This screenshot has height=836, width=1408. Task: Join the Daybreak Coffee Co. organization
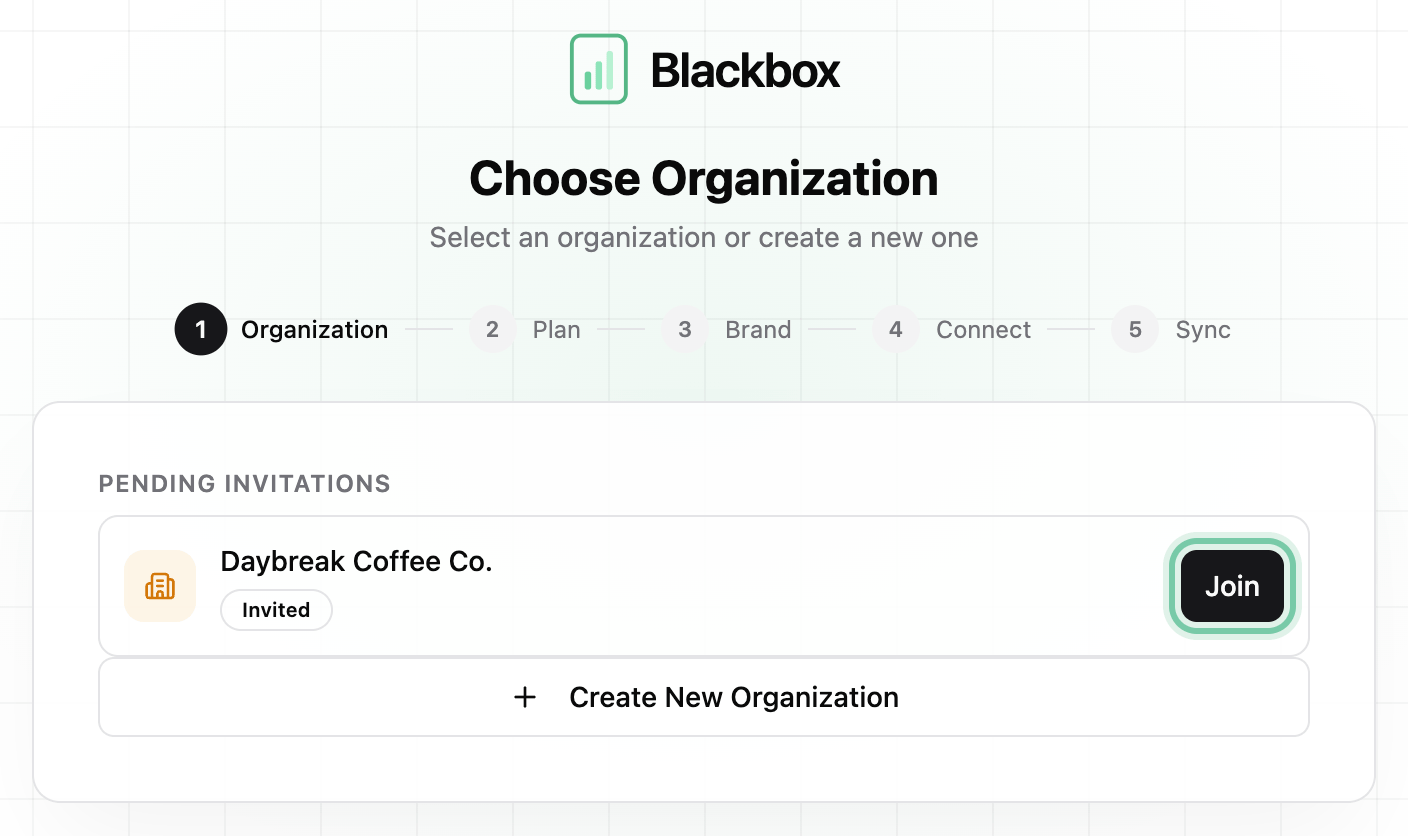coord(1232,586)
